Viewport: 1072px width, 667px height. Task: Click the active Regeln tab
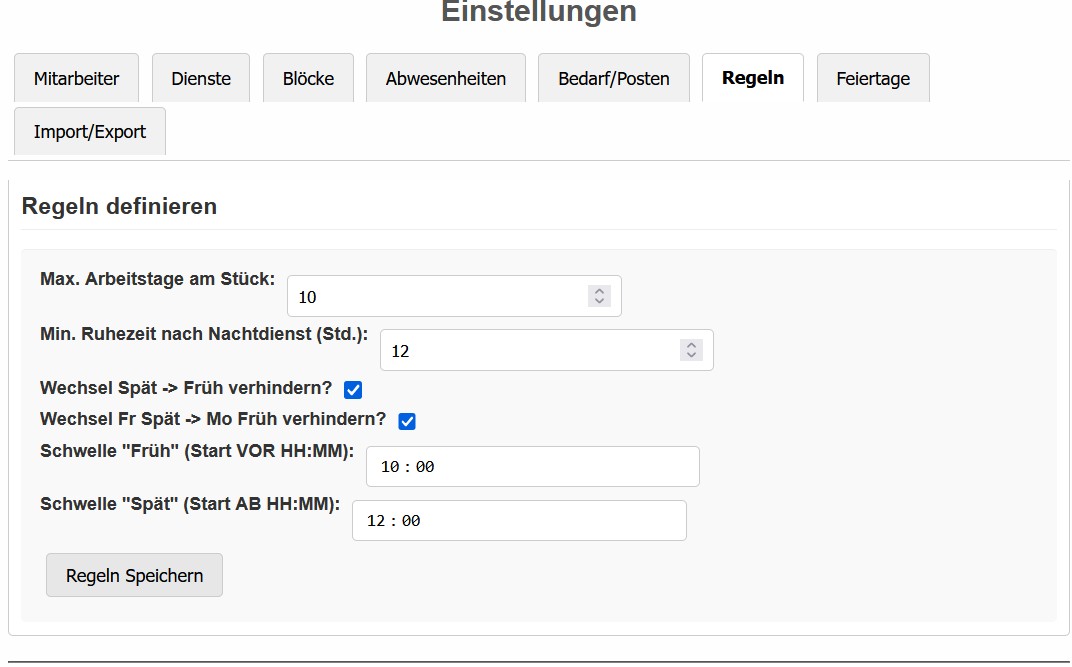click(752, 78)
